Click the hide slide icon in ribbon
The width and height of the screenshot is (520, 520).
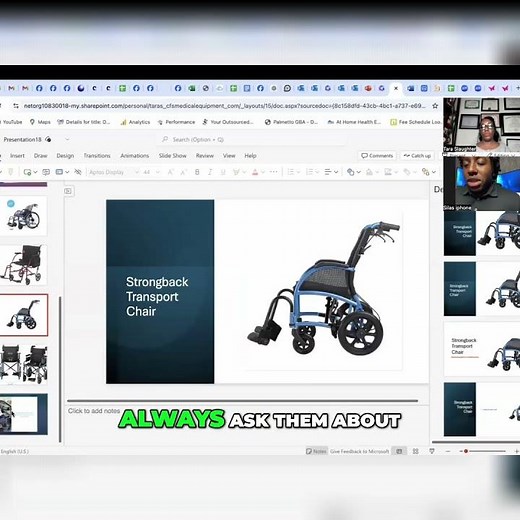tap(78, 172)
